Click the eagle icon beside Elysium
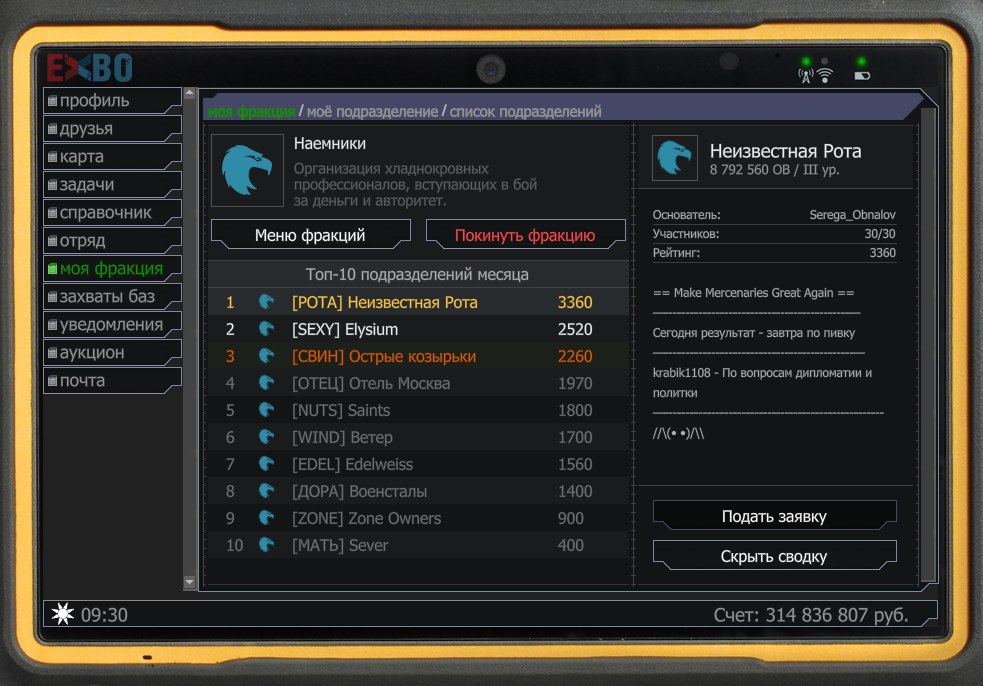Viewport: 983px width, 686px height. click(267, 329)
